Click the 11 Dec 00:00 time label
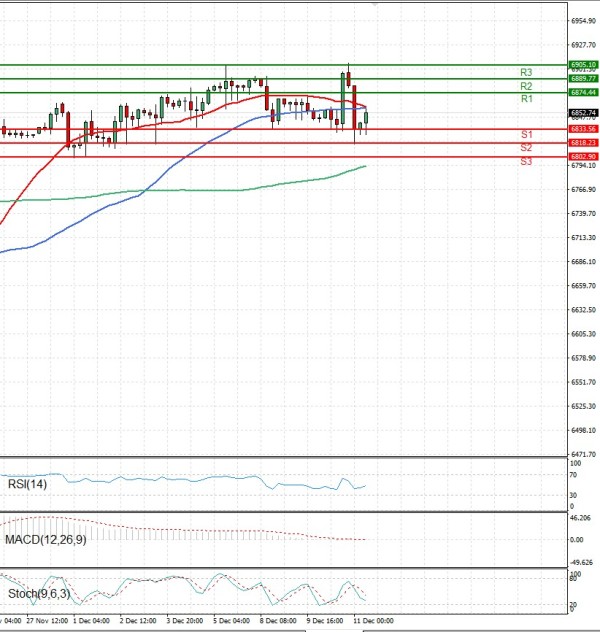 pyautogui.click(x=370, y=621)
